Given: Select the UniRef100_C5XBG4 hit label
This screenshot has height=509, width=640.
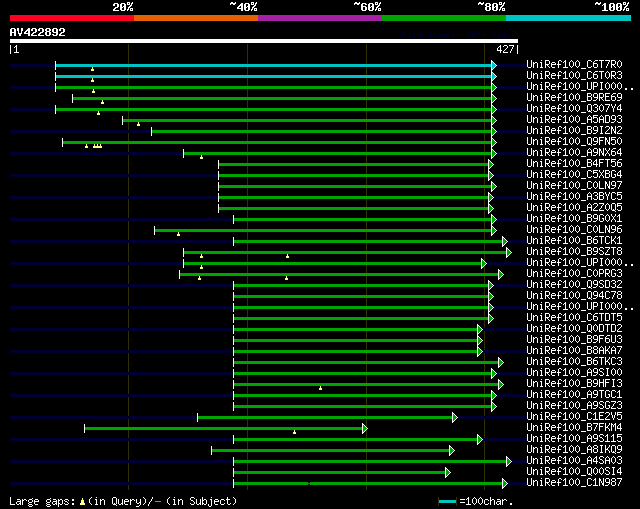Looking at the screenshot, I should click(574, 175).
